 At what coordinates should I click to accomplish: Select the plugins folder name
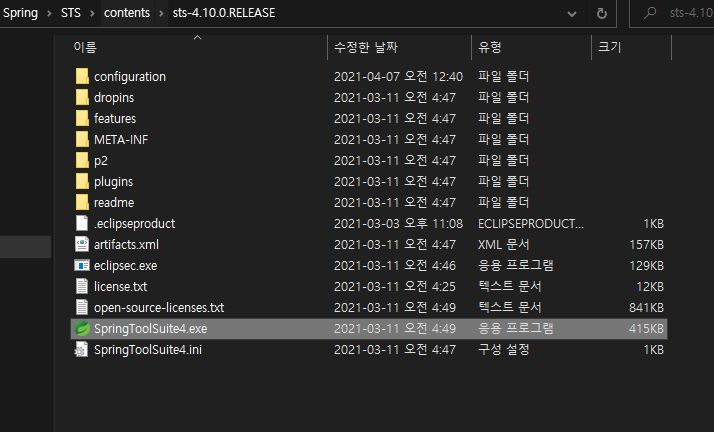[x=113, y=182]
